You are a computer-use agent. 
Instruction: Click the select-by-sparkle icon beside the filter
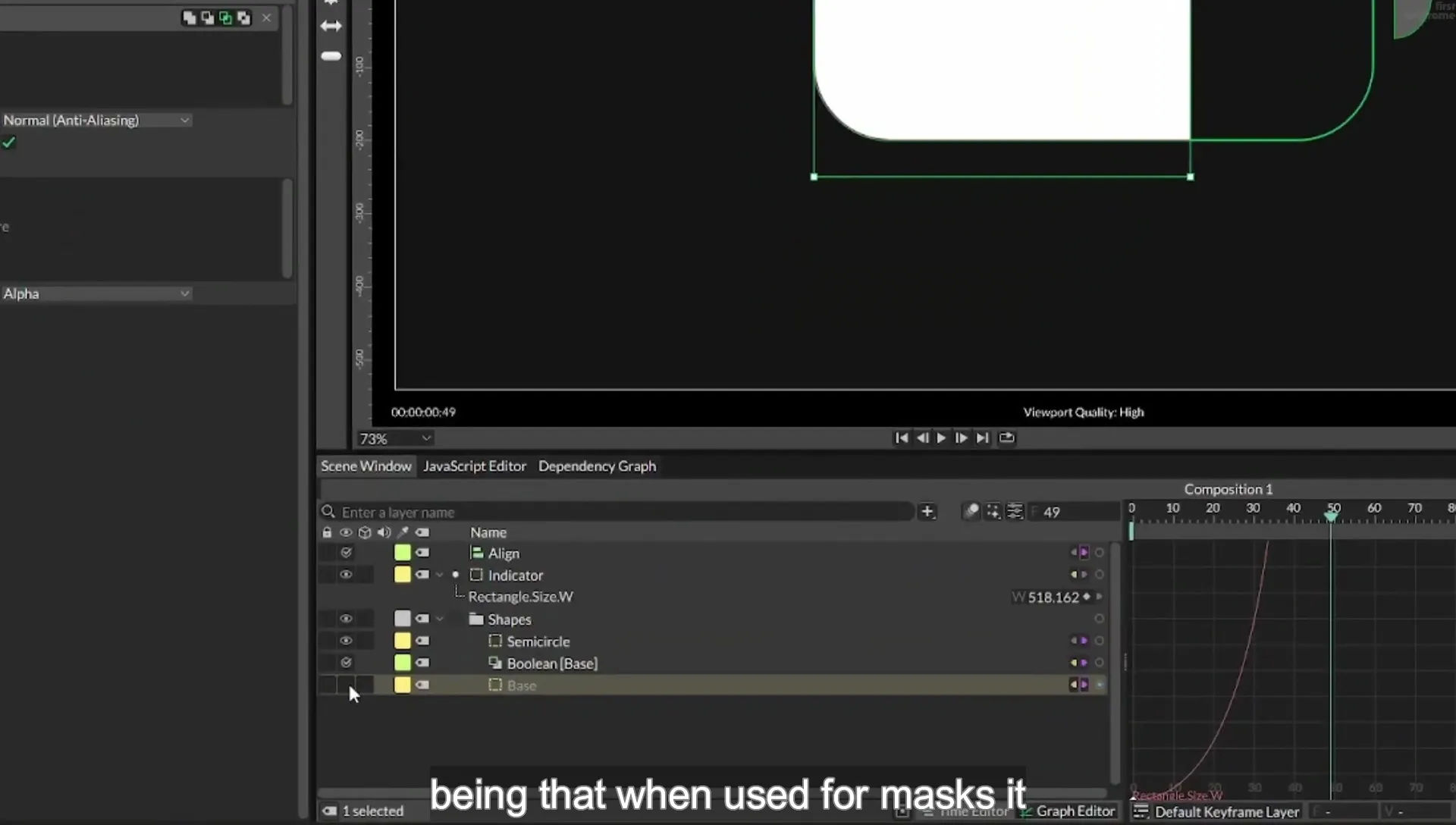(993, 512)
